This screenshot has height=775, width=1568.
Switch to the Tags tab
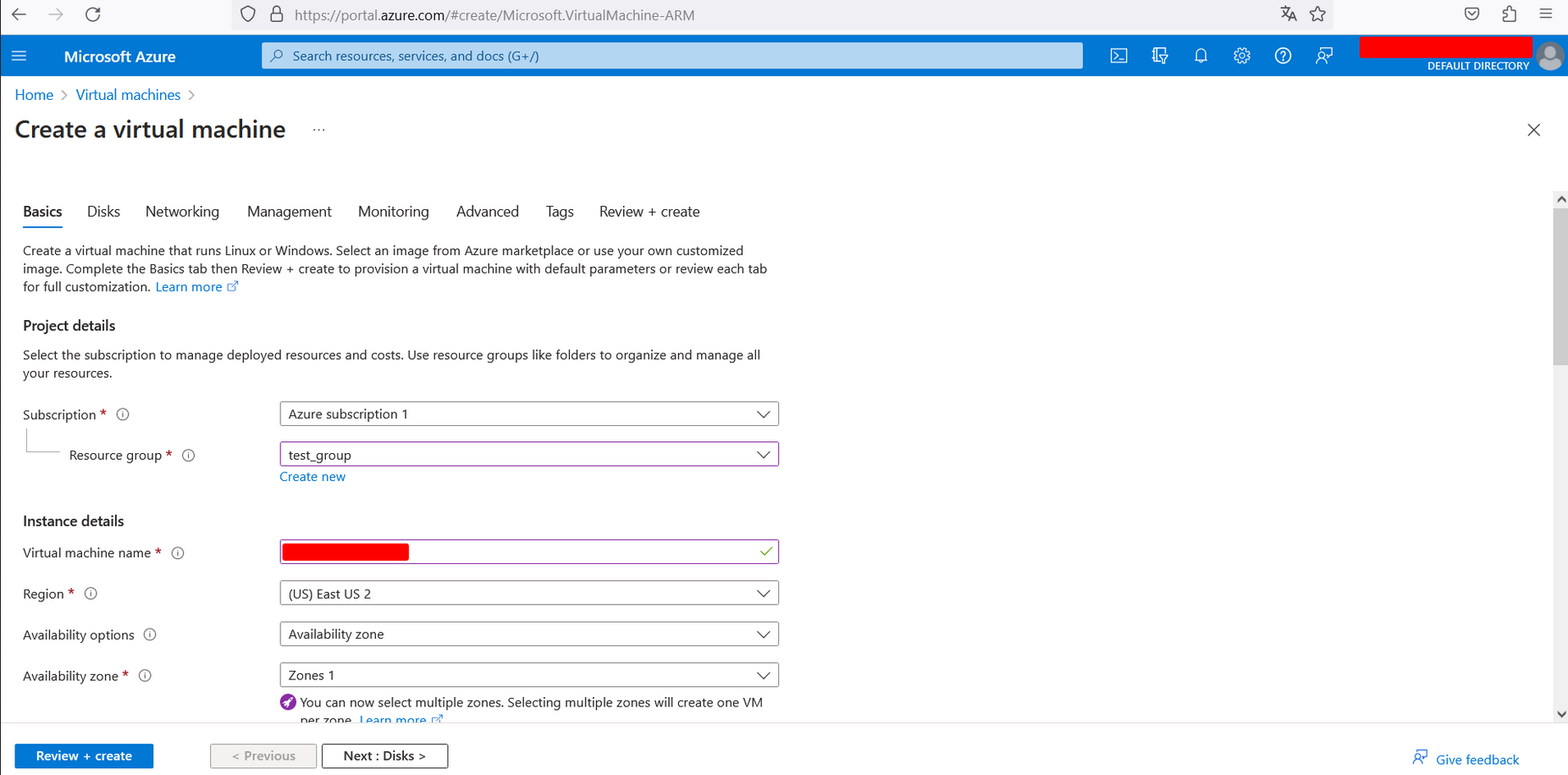[x=560, y=212]
